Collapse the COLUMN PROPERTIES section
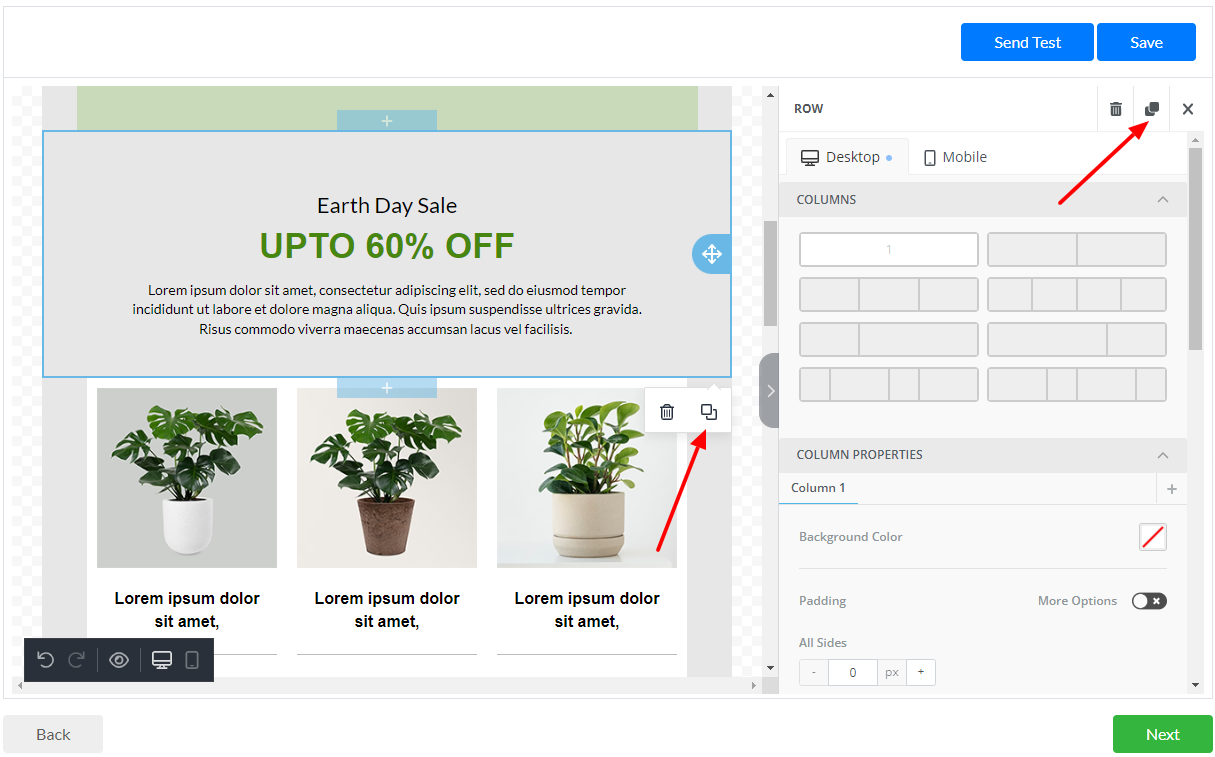Image resolution: width=1215 pixels, height=757 pixels. point(1162,455)
